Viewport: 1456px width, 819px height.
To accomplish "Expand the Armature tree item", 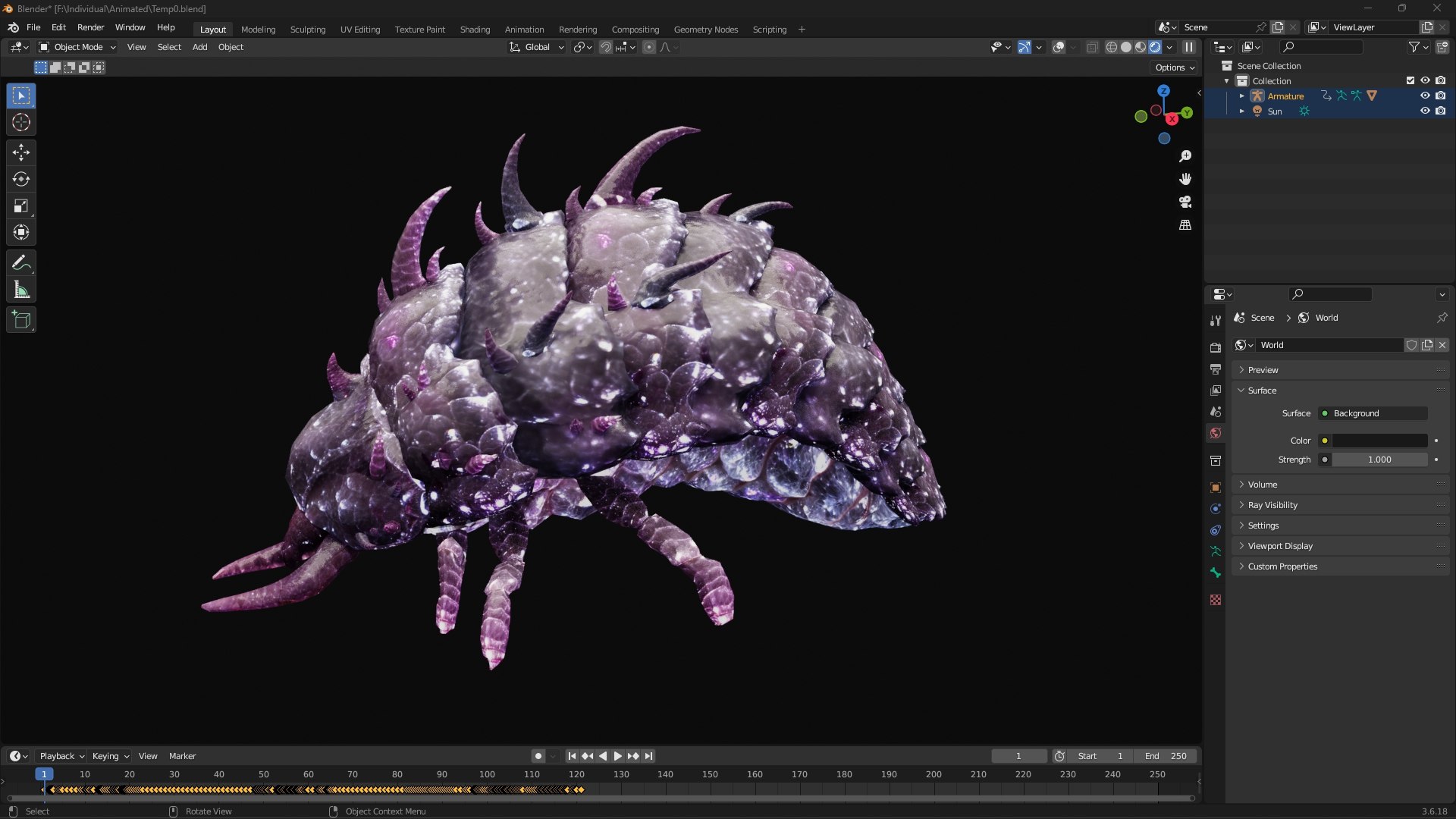I will click(1241, 96).
